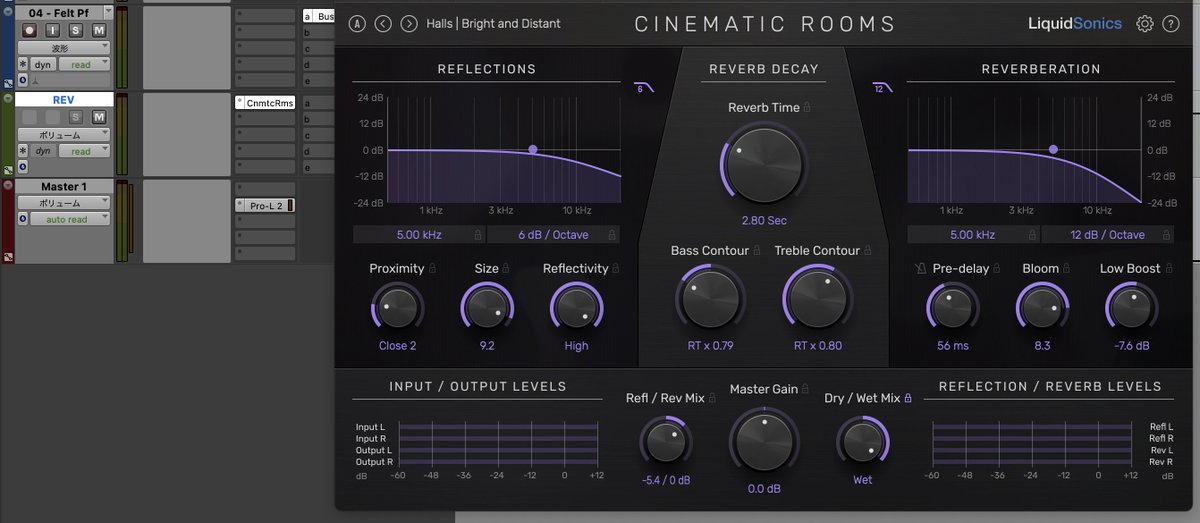The width and height of the screenshot is (1200, 523).
Task: Toggle dyn button on REV track
Action: click(43, 151)
